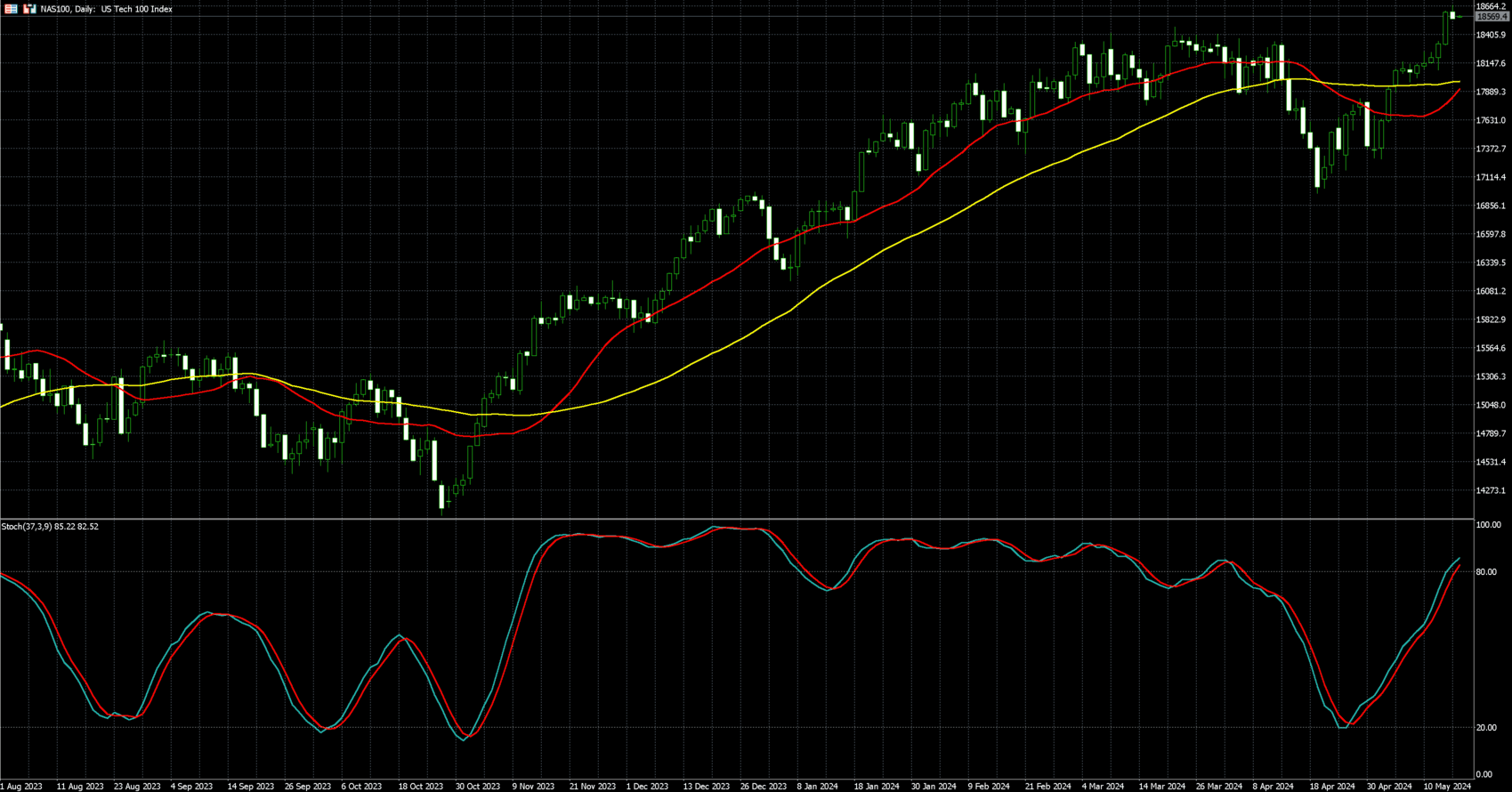The height and width of the screenshot is (792, 1512).
Task: Click the latest white candlestick at chart's right edge
Action: tap(1452, 15)
